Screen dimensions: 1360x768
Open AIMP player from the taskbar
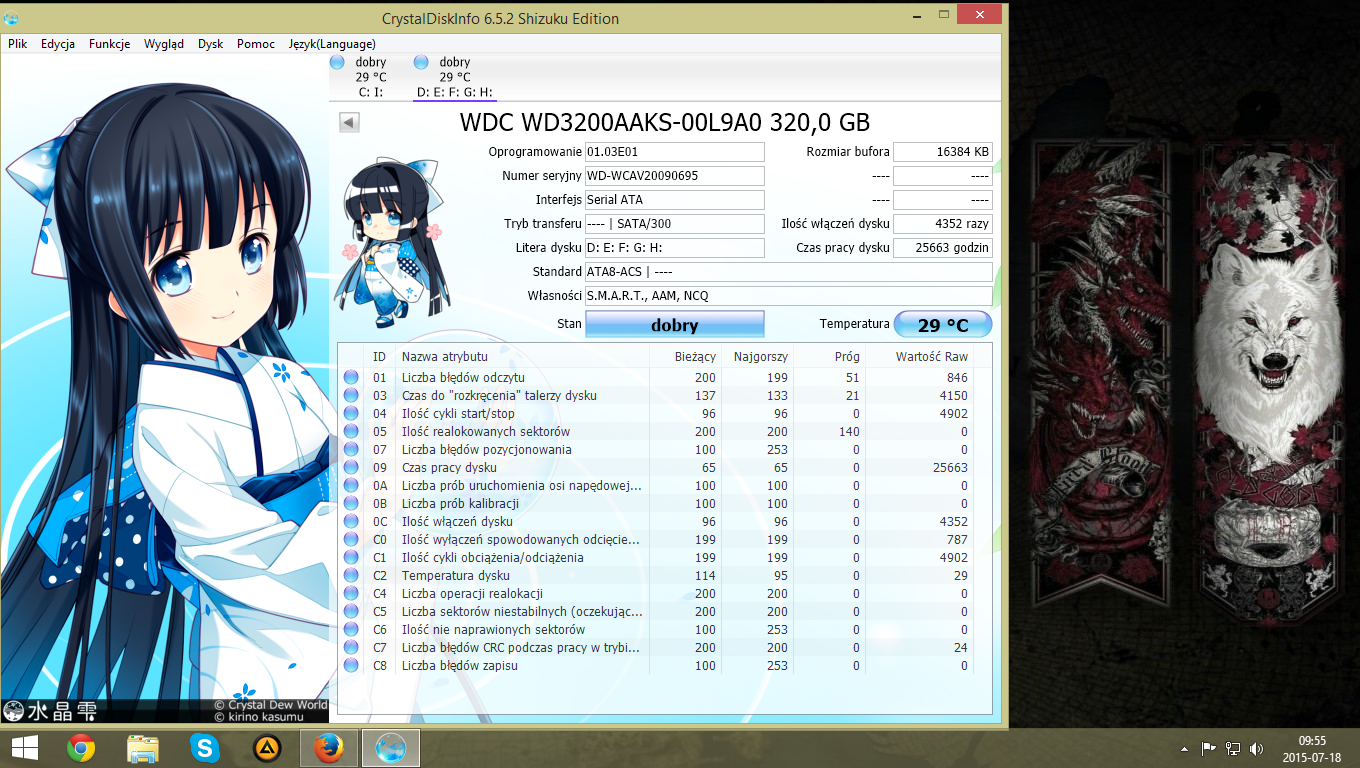[x=265, y=748]
